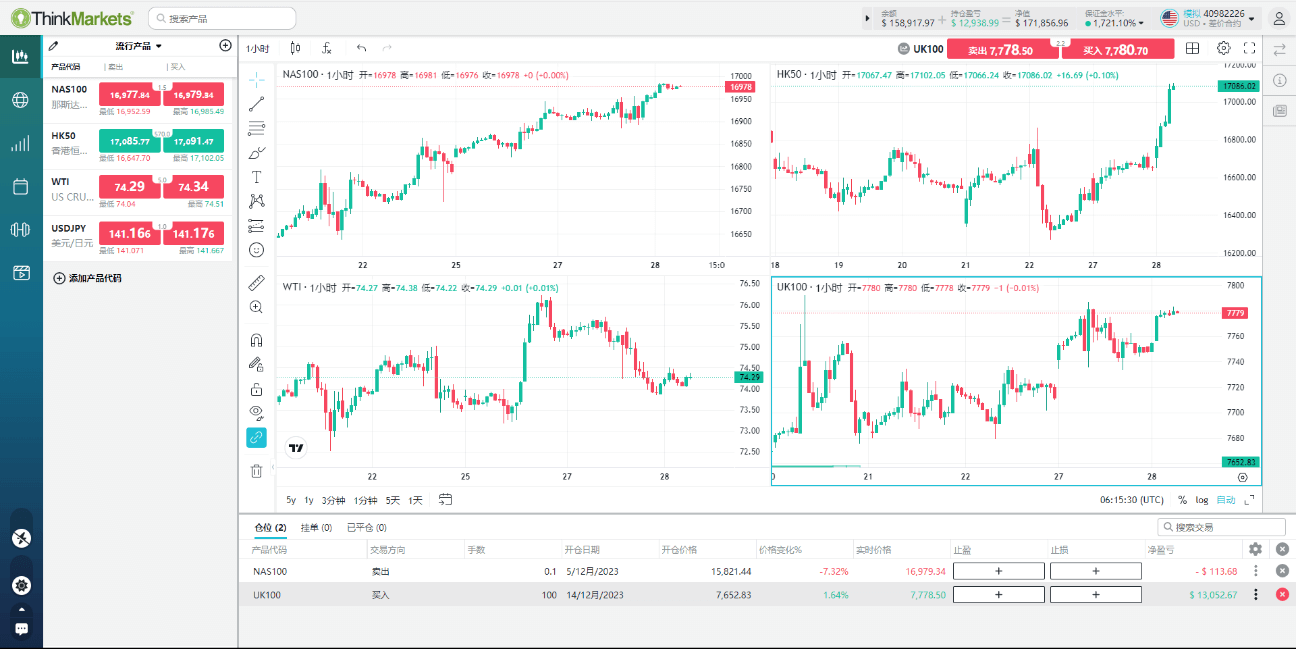Open the 1小时 timeframe dropdown
Image resolution: width=1296 pixels, height=649 pixels.
(x=258, y=48)
